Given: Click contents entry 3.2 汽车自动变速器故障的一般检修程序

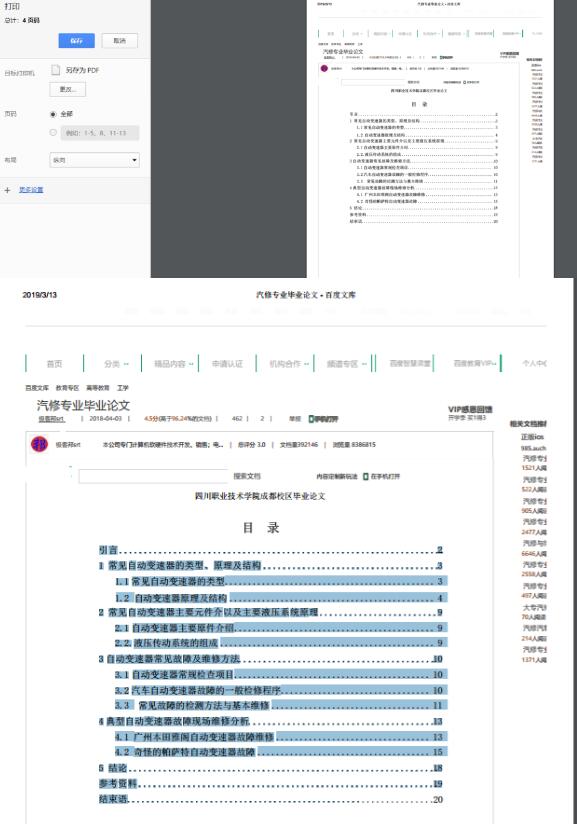Looking at the screenshot, I should click(281, 690).
